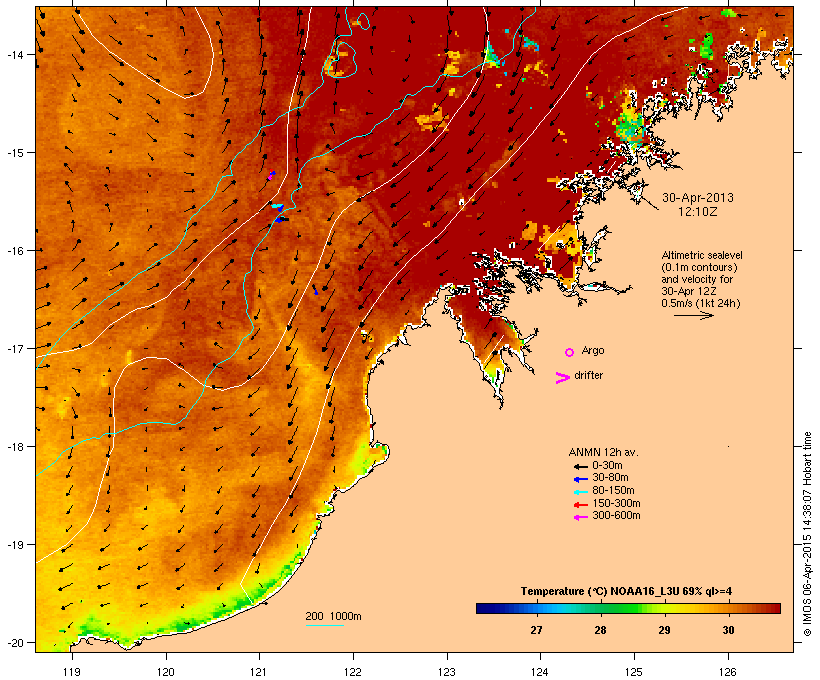Click the magenta drifter chevron symbol

pos(563,378)
